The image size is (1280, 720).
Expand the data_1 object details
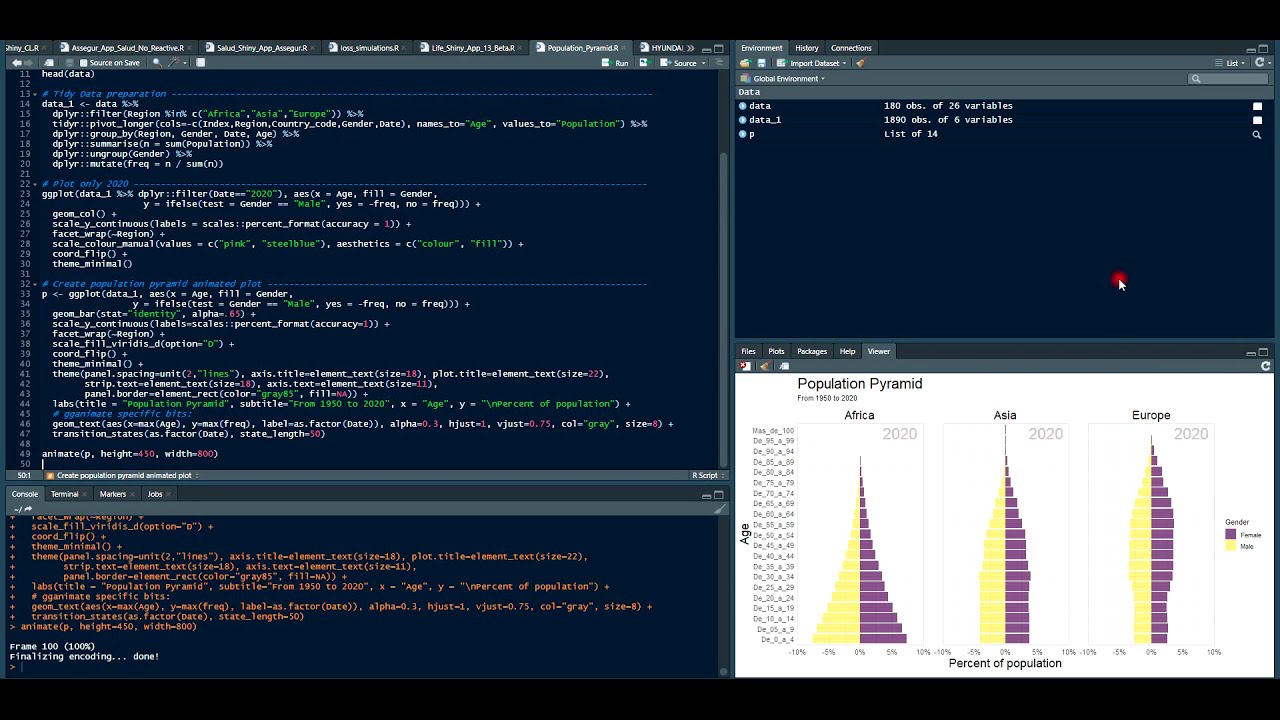coord(743,120)
